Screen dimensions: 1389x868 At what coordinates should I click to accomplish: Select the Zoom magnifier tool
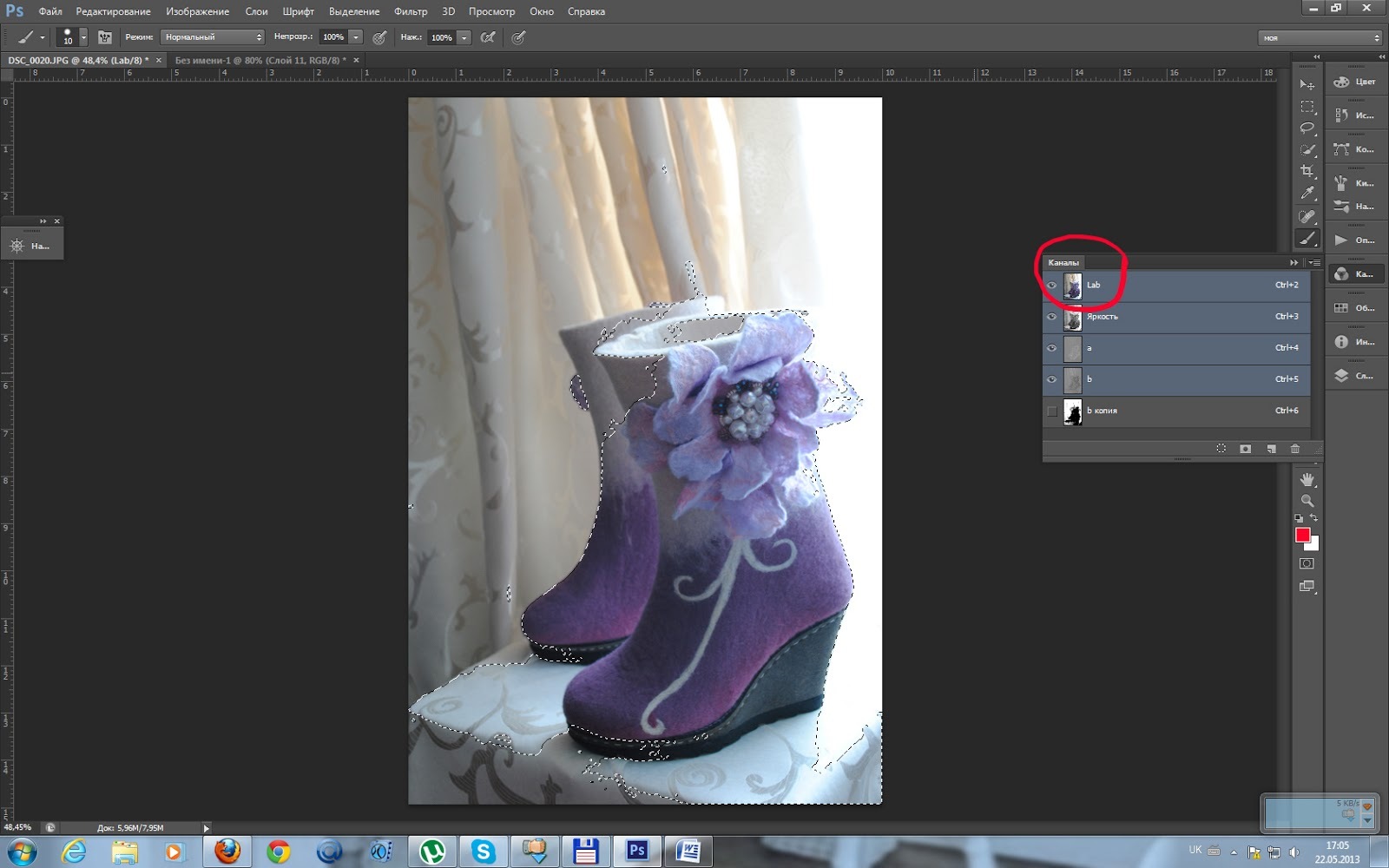coord(1307,501)
